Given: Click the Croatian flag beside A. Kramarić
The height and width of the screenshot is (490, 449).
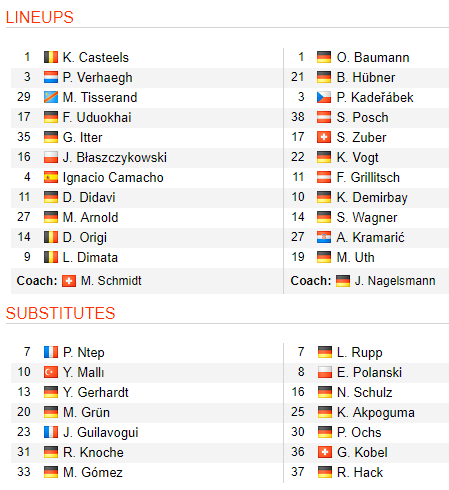Looking at the screenshot, I should (x=324, y=237).
